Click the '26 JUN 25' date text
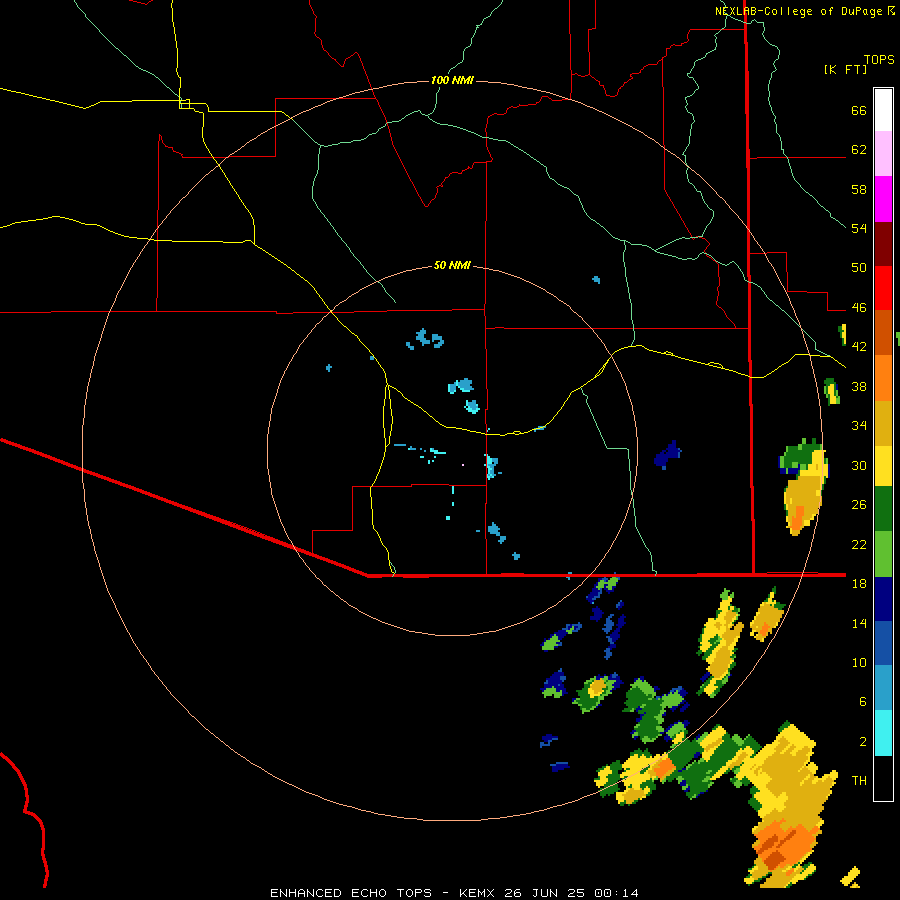Viewport: 900px width, 900px height. (x=547, y=893)
